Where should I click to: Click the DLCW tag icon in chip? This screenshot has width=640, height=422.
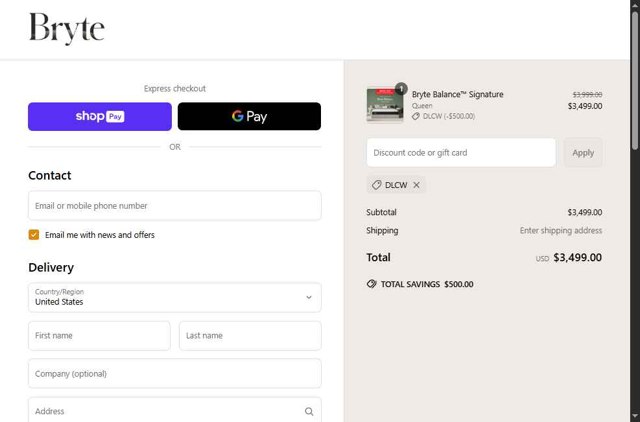tap(376, 185)
